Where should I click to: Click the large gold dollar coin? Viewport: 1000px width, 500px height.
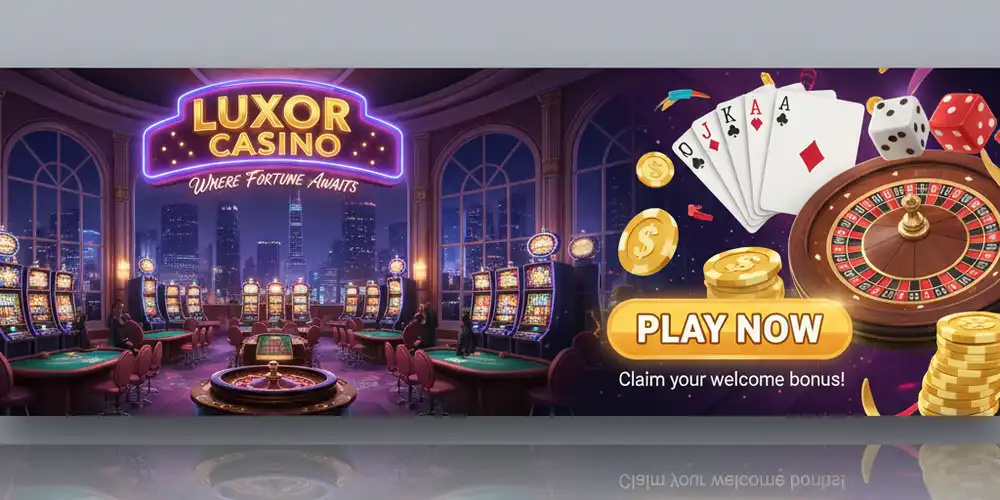[x=648, y=242]
